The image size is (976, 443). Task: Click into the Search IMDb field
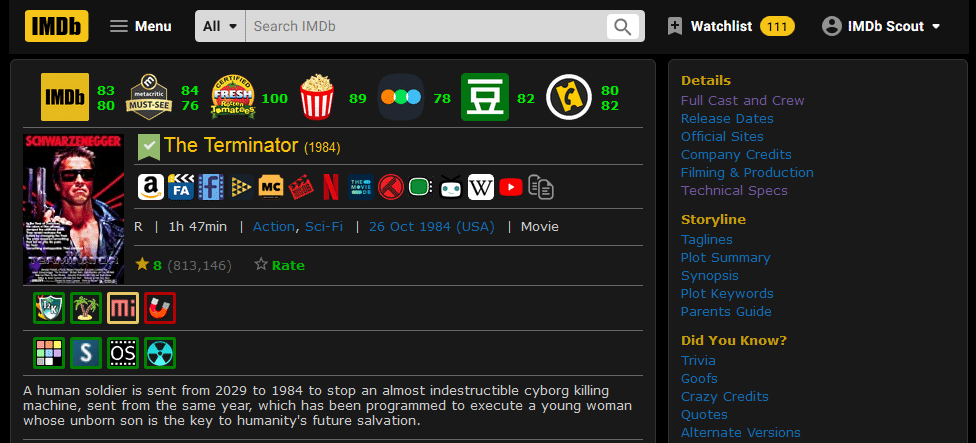[x=426, y=26]
